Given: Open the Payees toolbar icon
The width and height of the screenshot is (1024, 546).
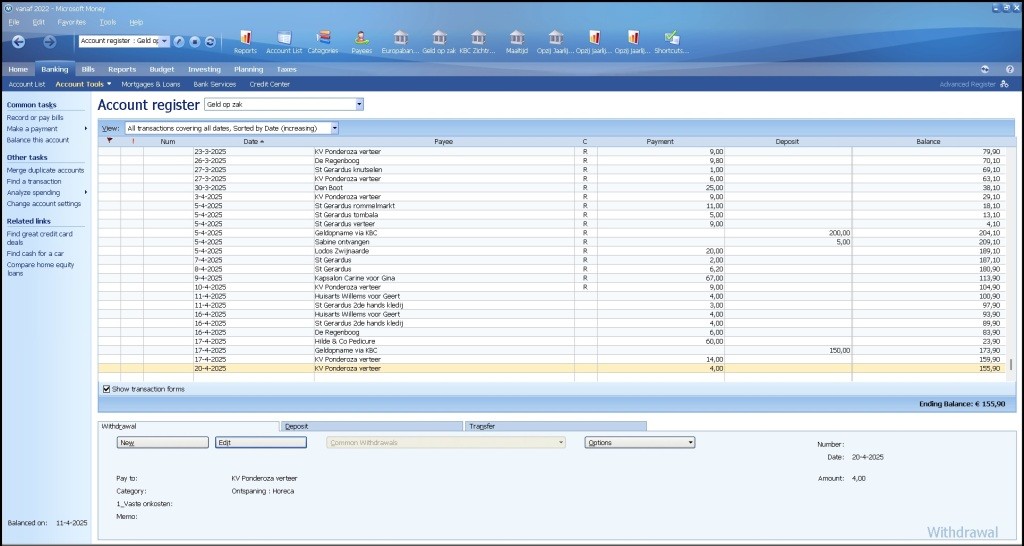Looking at the screenshot, I should click(362, 42).
